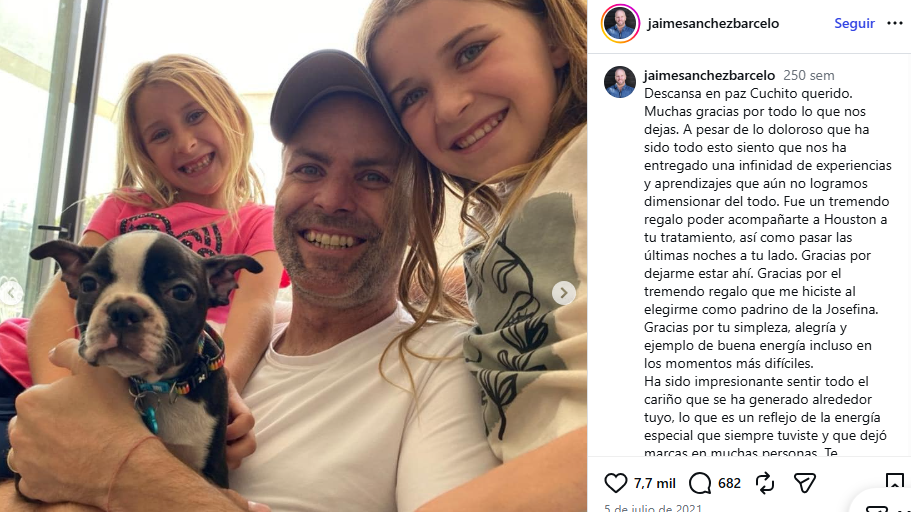The image size is (911, 512).
Task: Click the 682 comments count
Action: pyautogui.click(x=729, y=484)
